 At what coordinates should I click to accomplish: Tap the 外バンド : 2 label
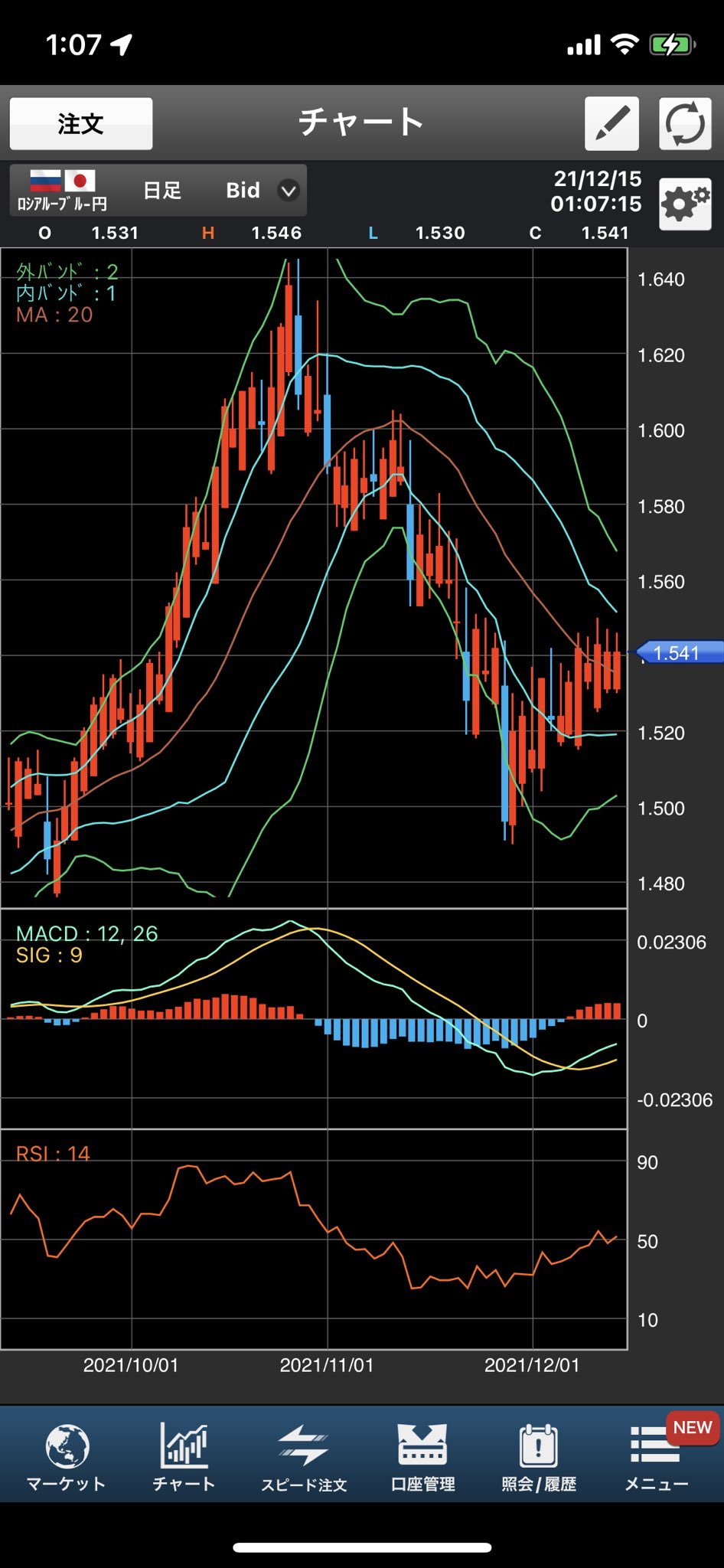(67, 272)
